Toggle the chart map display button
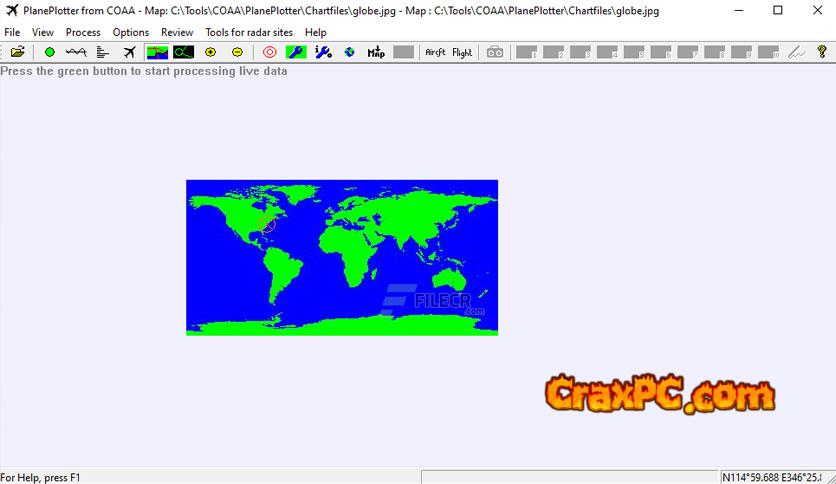 tap(157, 52)
